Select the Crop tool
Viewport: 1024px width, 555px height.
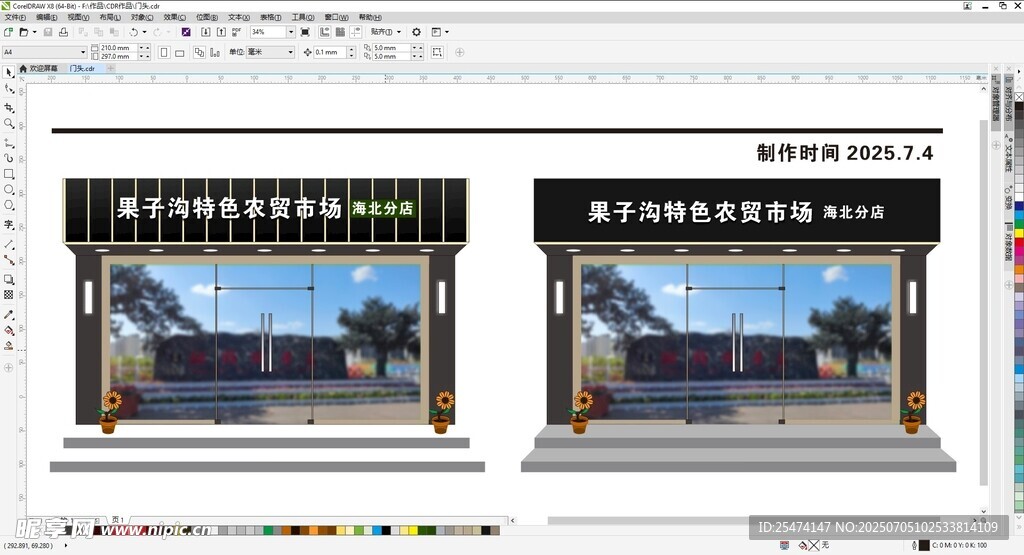click(9, 107)
